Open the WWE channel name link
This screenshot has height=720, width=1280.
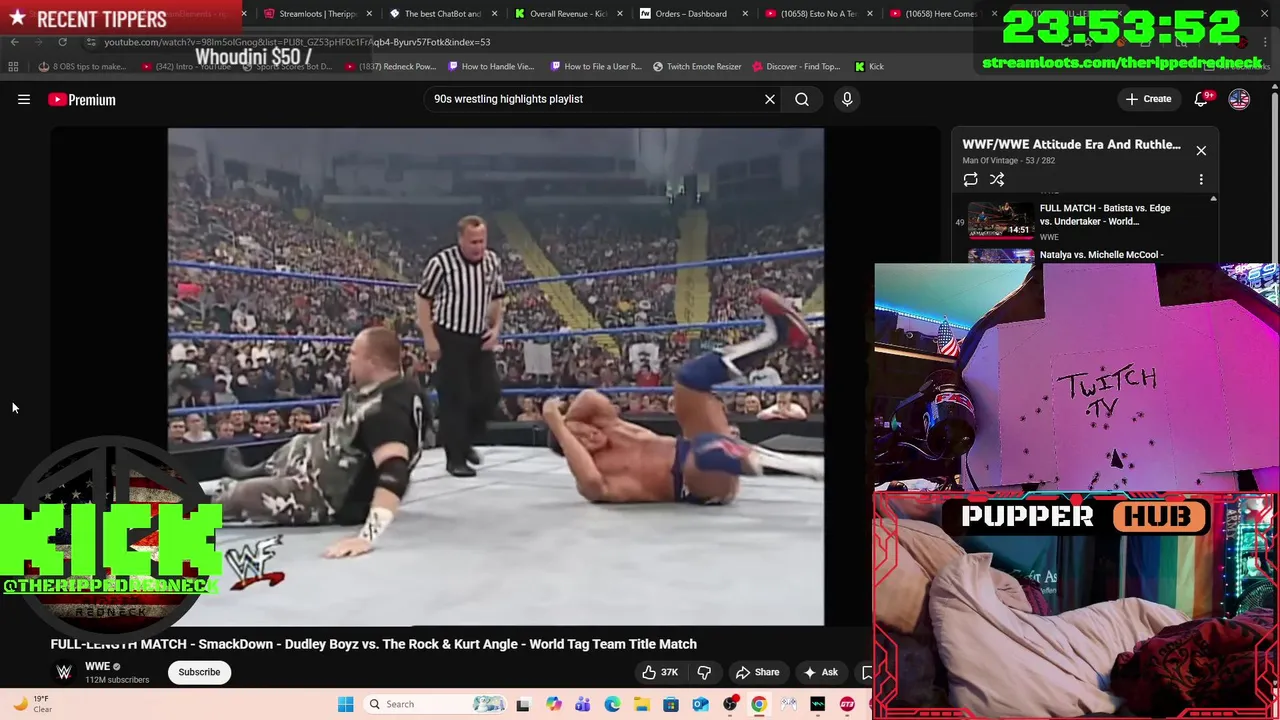coord(97,666)
